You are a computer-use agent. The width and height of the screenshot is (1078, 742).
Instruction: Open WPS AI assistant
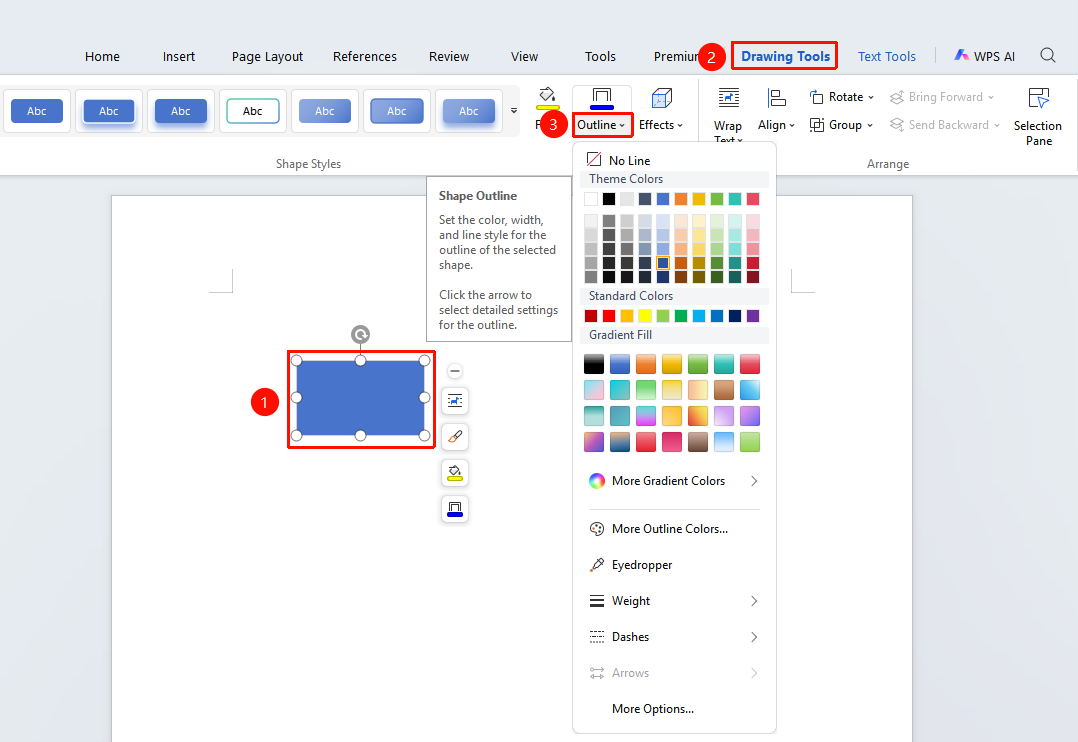pyautogui.click(x=984, y=56)
